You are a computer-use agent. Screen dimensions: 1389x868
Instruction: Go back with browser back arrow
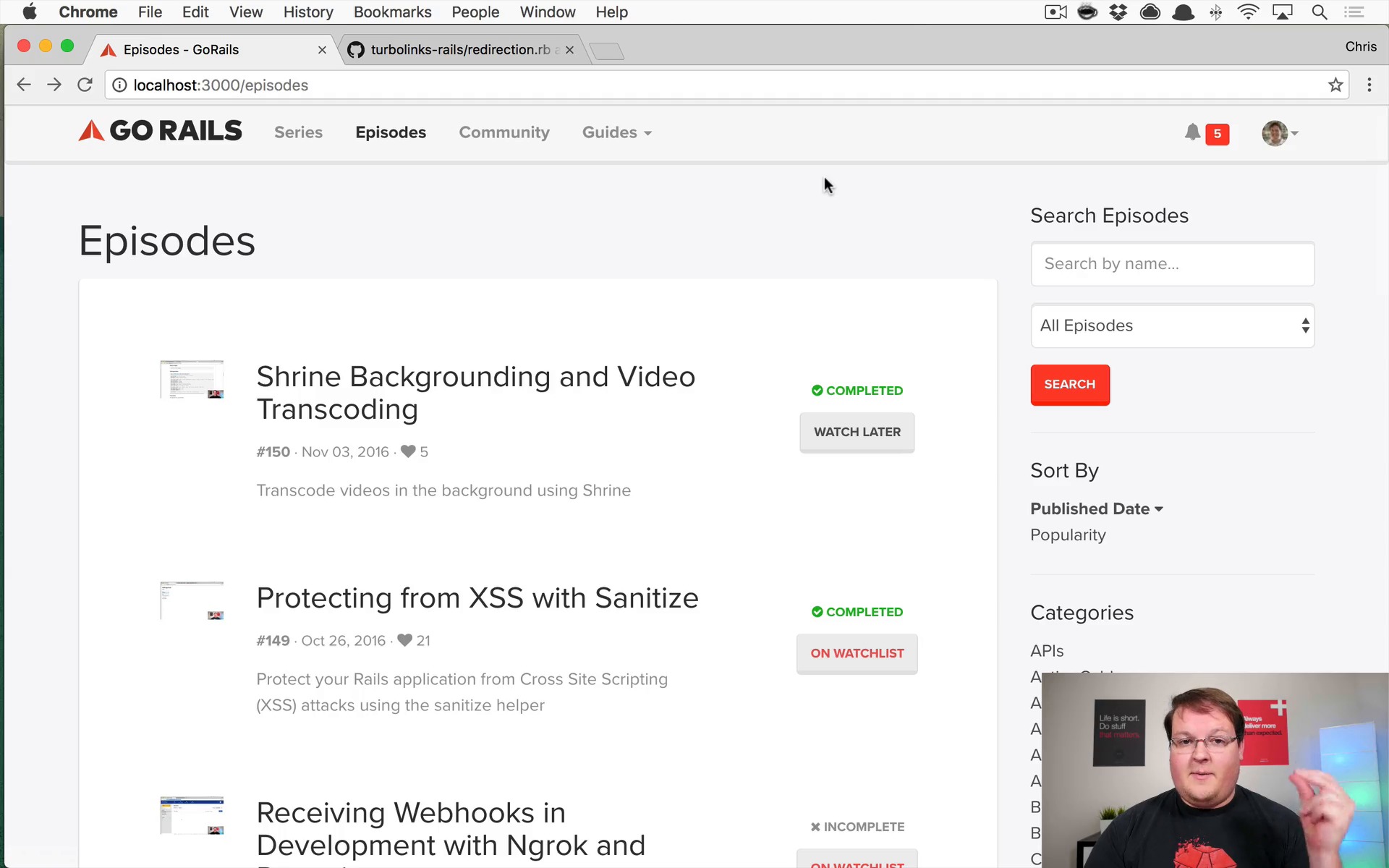[24, 85]
